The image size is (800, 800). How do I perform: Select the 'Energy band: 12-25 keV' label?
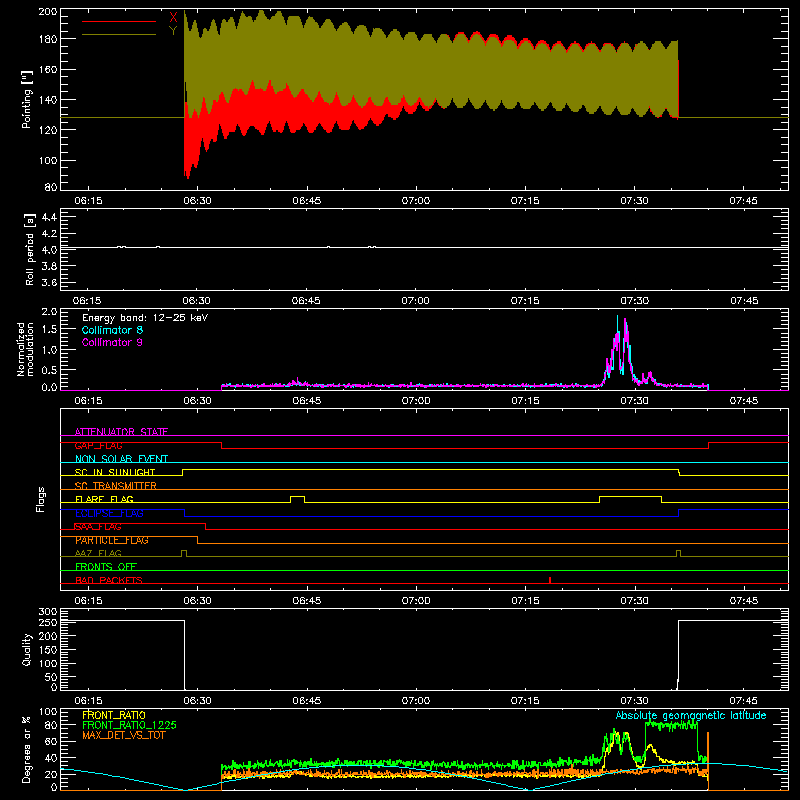[145, 318]
